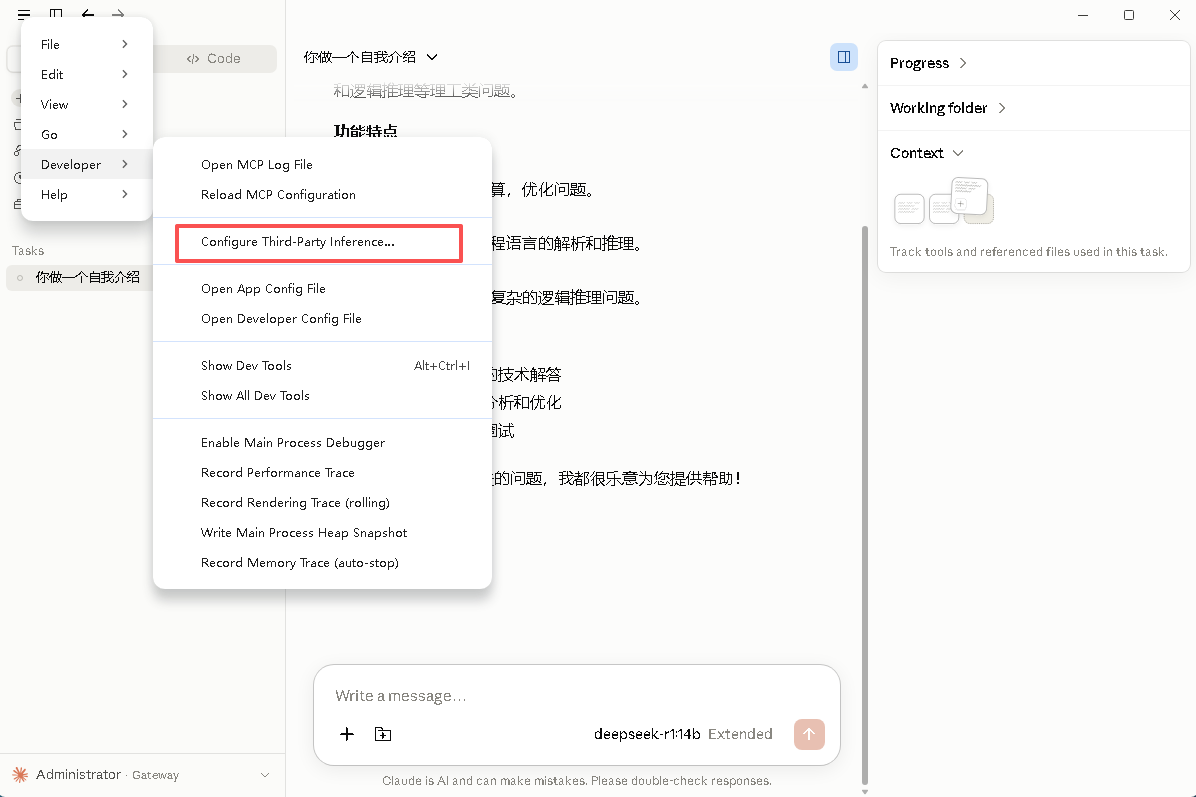Collapse the Context section
The height and width of the screenshot is (797, 1196).
tap(927, 153)
